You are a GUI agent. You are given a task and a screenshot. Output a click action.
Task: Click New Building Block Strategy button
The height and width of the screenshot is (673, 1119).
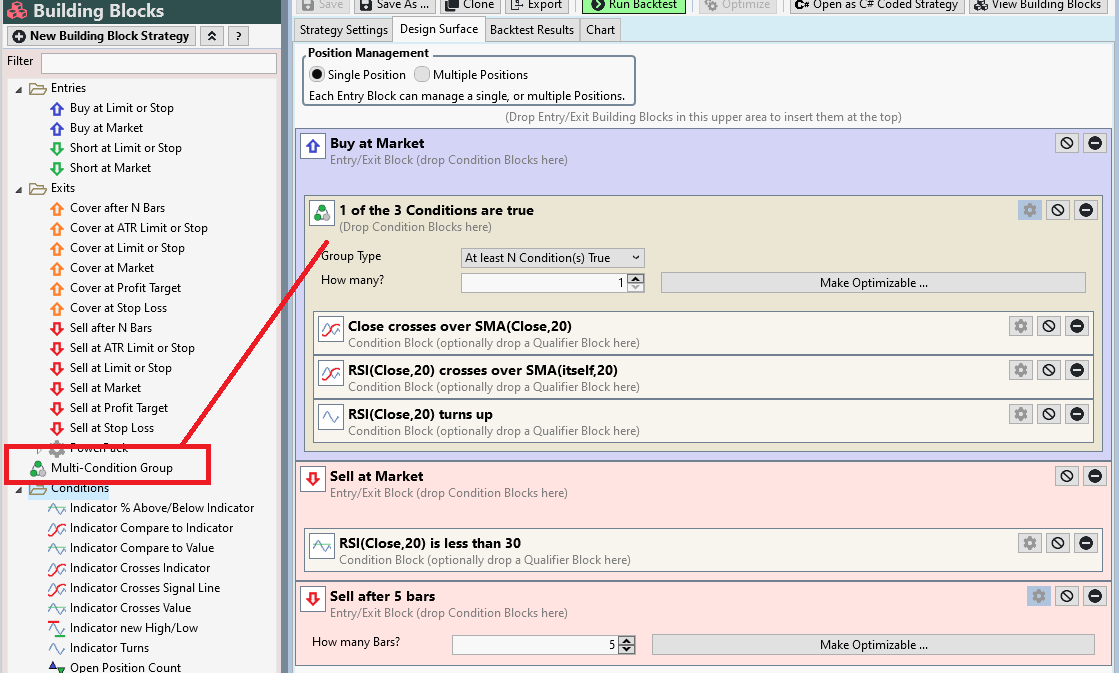[x=100, y=36]
